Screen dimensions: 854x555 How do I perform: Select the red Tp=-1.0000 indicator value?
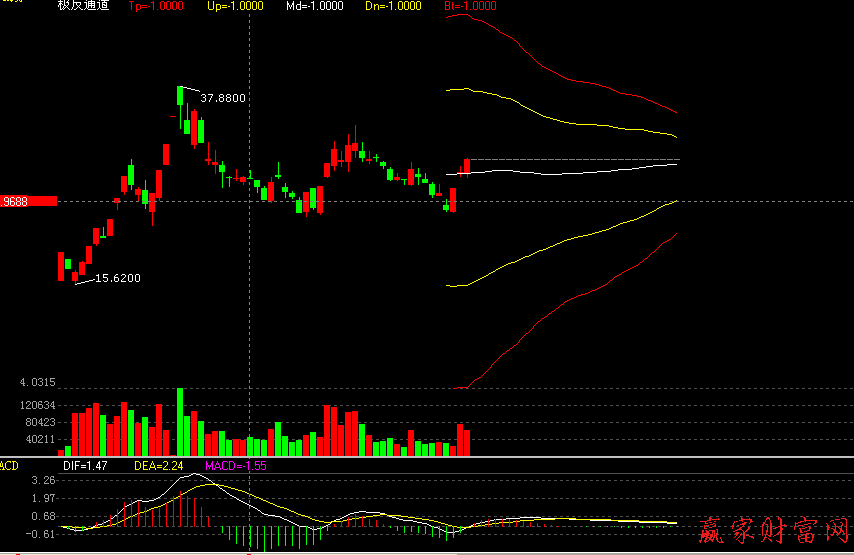(158, 6)
